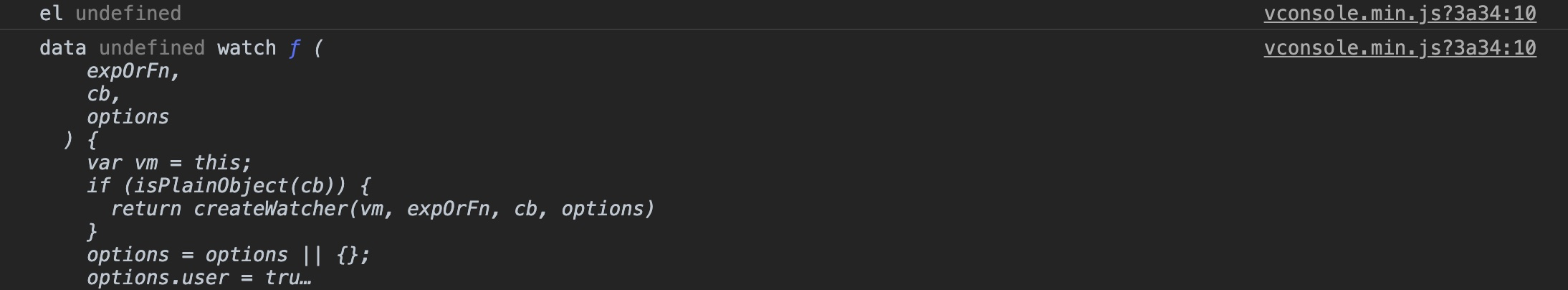Open vconsole.min.js source link on the el row
The height and width of the screenshot is (290, 1568).
[1400, 14]
